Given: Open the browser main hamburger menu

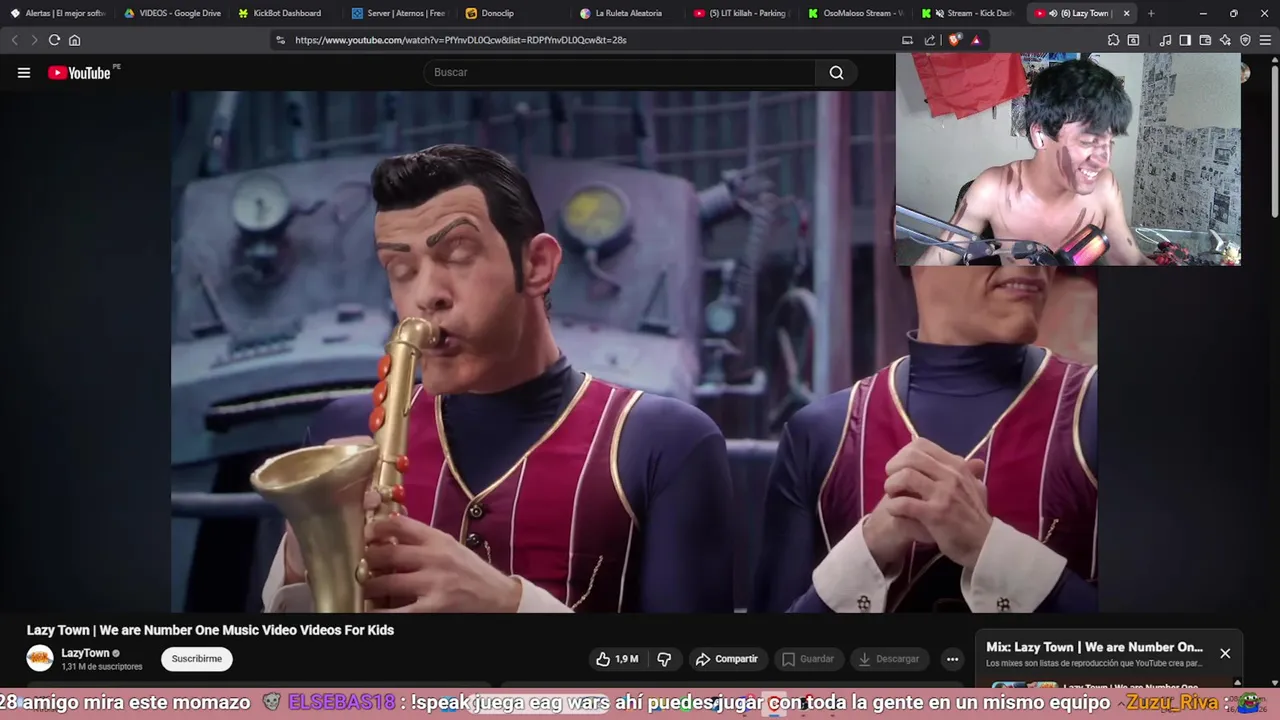Looking at the screenshot, I should [1265, 40].
